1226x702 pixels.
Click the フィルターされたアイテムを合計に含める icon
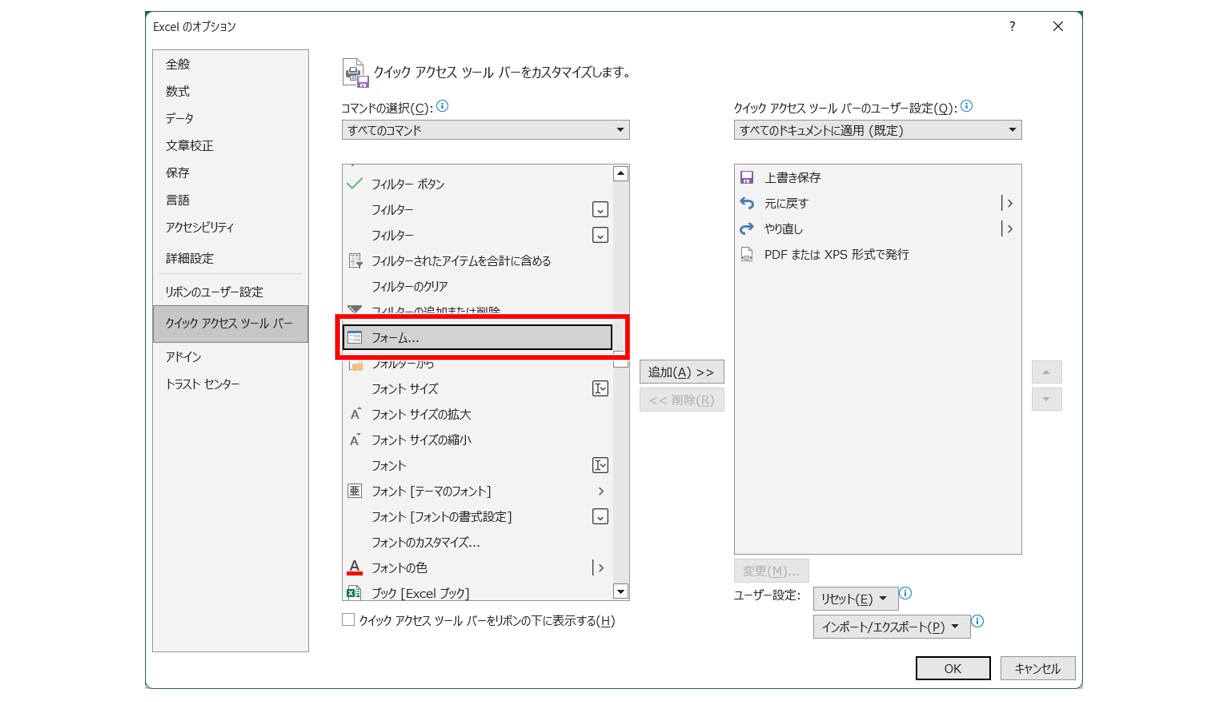[354, 261]
